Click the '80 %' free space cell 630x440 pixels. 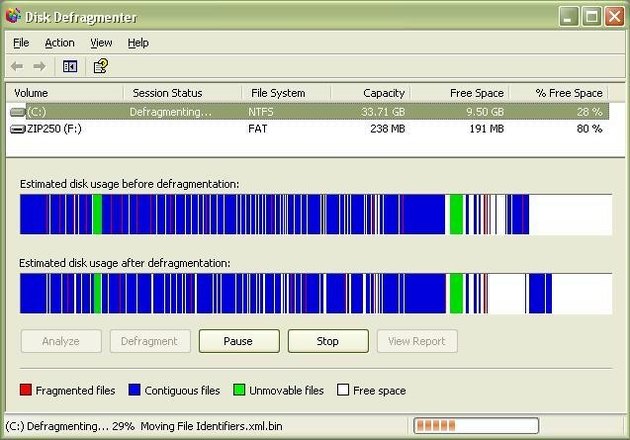[x=589, y=129]
